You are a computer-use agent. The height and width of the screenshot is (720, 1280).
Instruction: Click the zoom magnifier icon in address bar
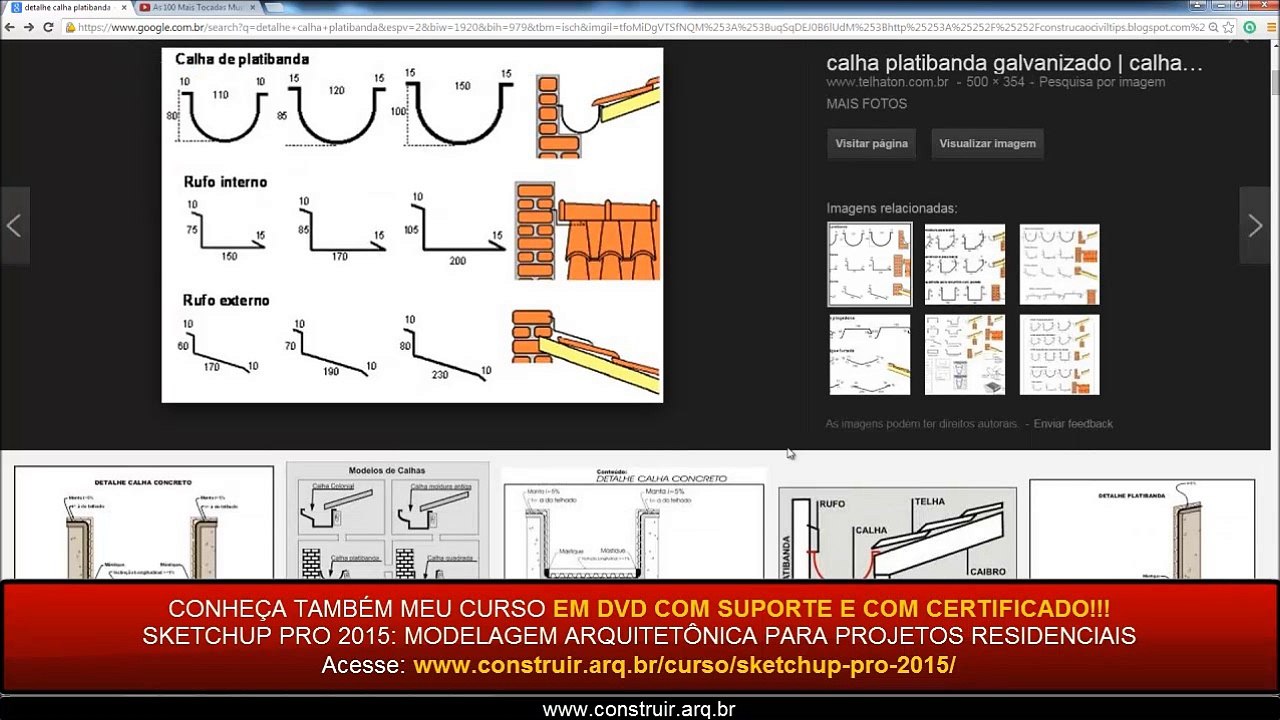coord(1213,27)
